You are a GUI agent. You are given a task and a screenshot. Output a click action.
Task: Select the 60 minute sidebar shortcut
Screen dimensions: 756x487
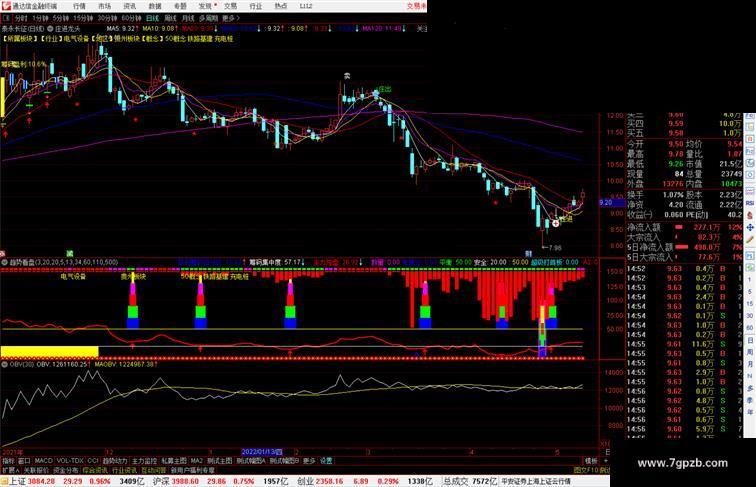tap(750, 328)
